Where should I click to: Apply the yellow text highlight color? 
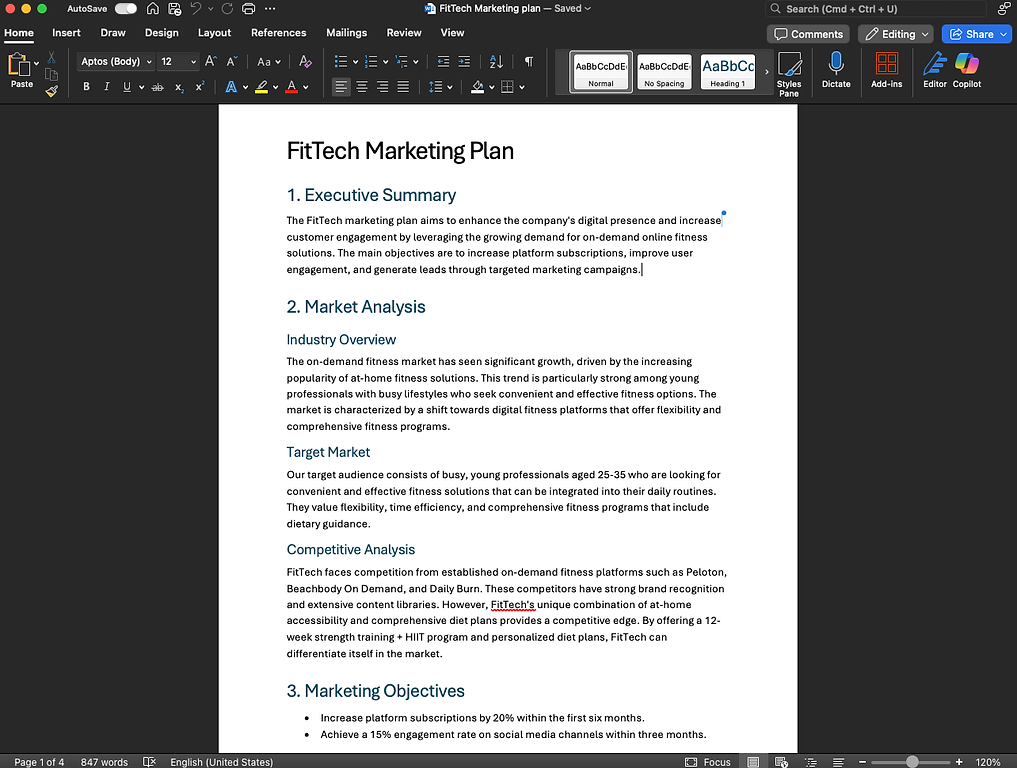click(262, 87)
